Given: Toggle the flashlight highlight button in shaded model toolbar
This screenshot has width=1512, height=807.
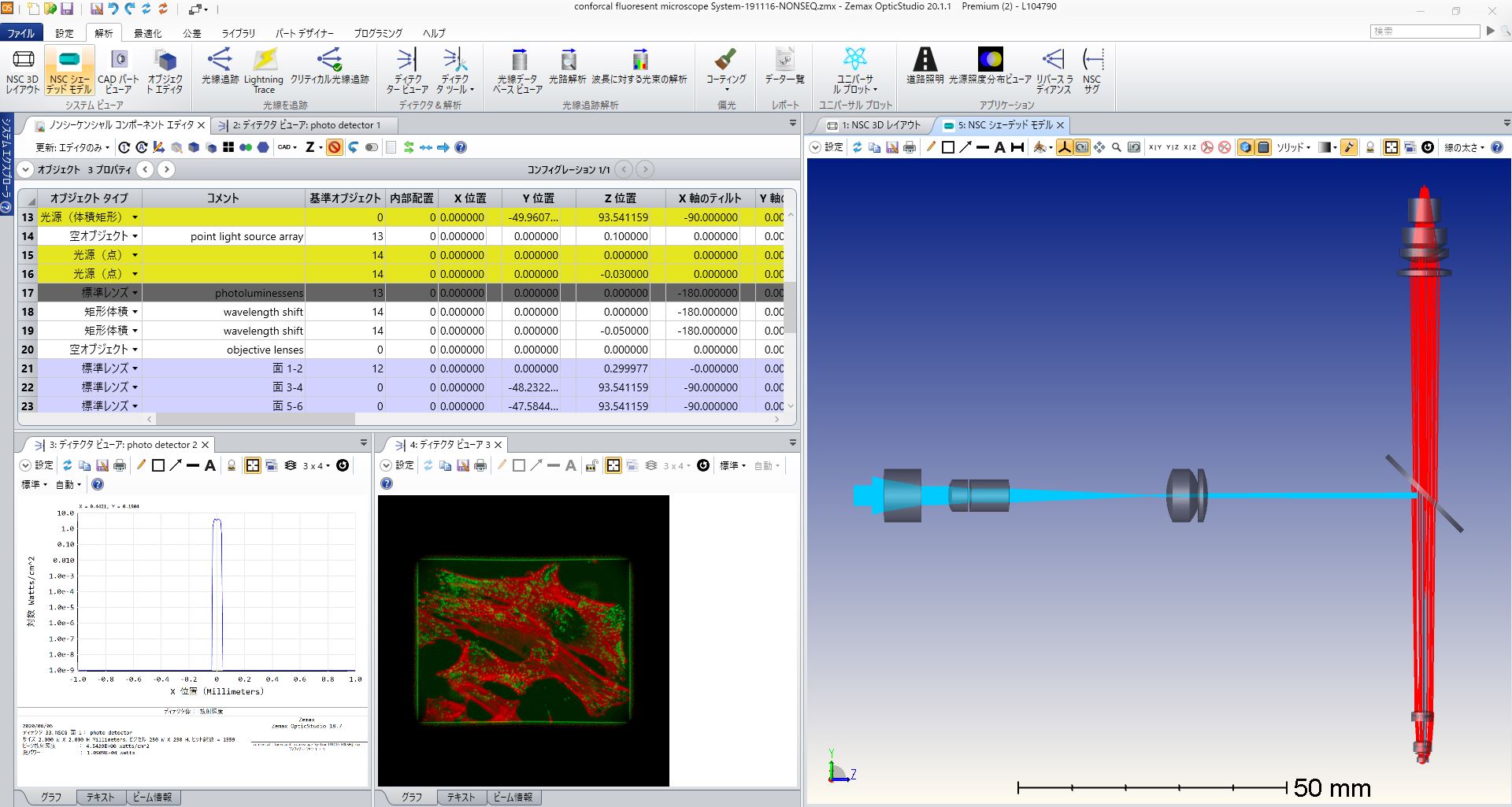Looking at the screenshot, I should tap(1349, 147).
